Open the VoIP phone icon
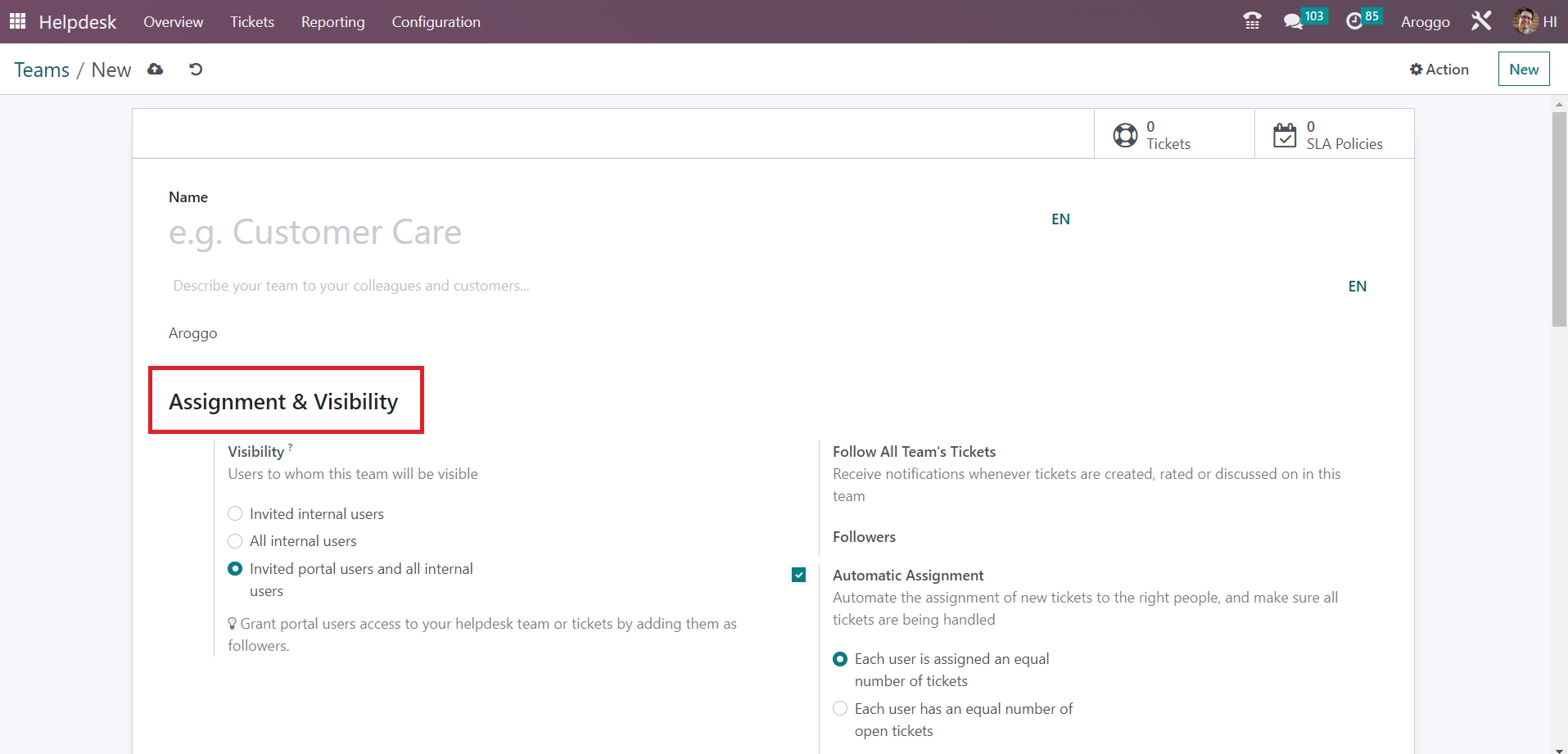This screenshot has height=754, width=1568. point(1252,21)
